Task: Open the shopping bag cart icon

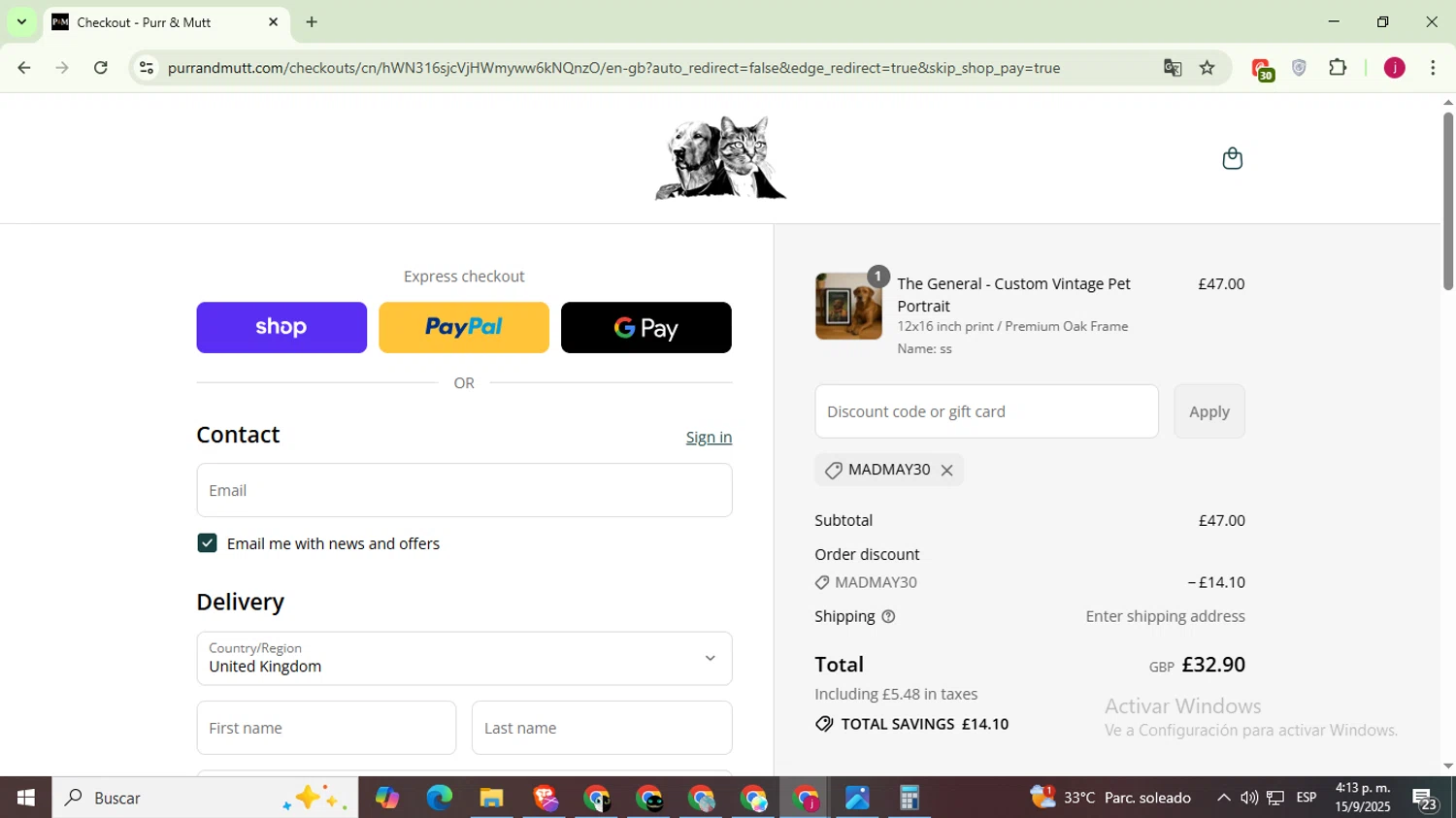Action: click(1232, 158)
